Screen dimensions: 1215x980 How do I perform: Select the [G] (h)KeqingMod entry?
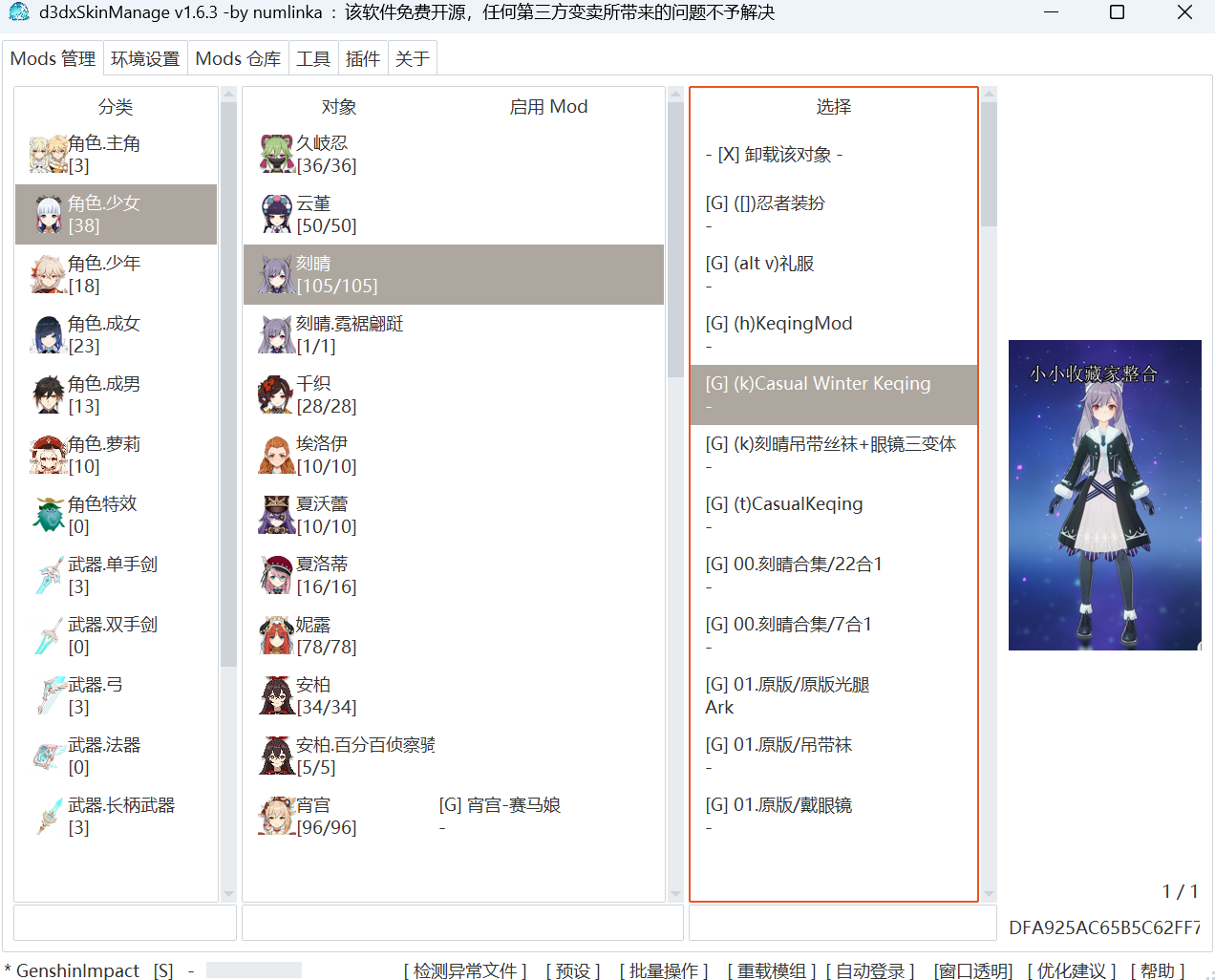click(x=834, y=335)
